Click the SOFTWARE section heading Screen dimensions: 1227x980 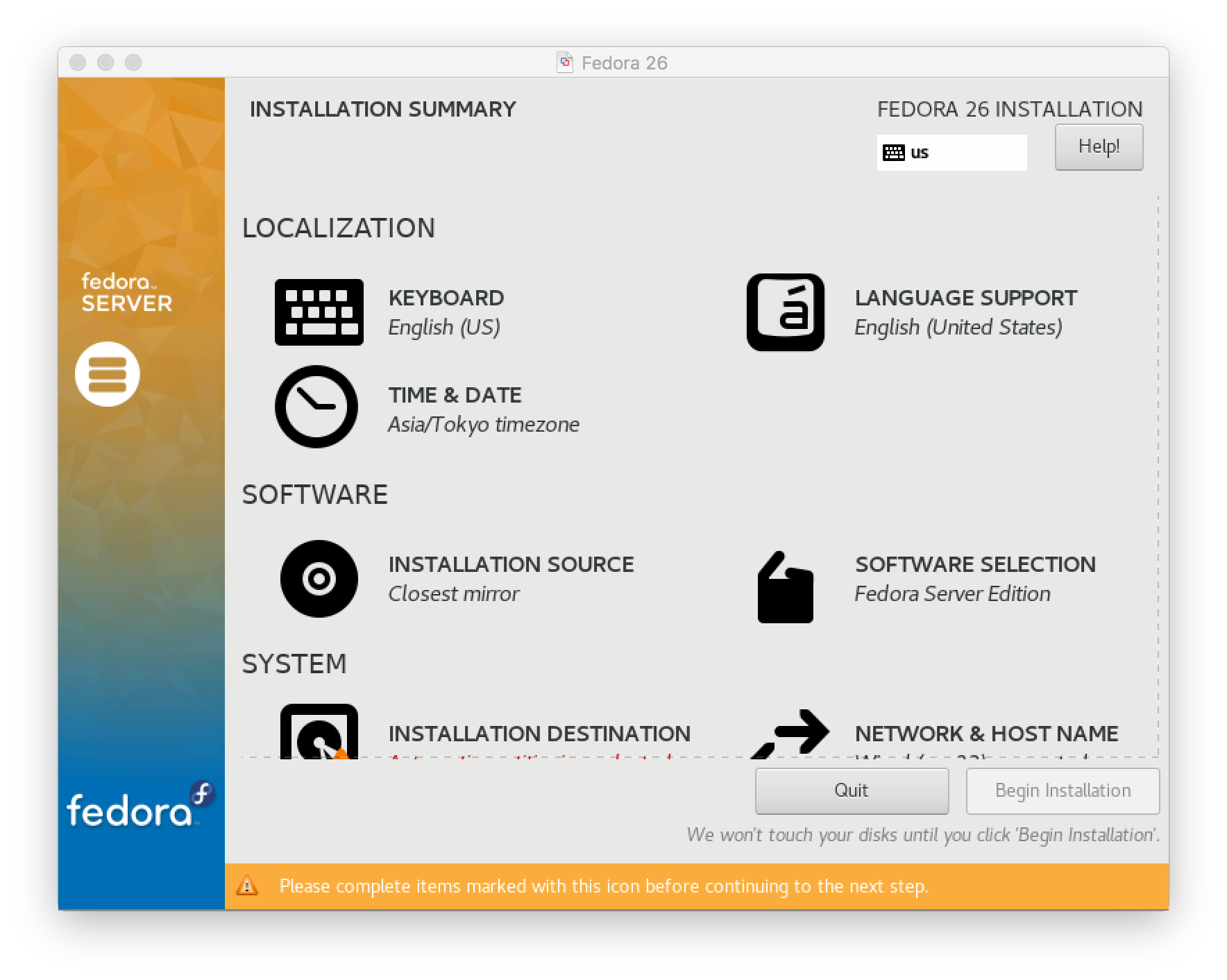pos(315,495)
